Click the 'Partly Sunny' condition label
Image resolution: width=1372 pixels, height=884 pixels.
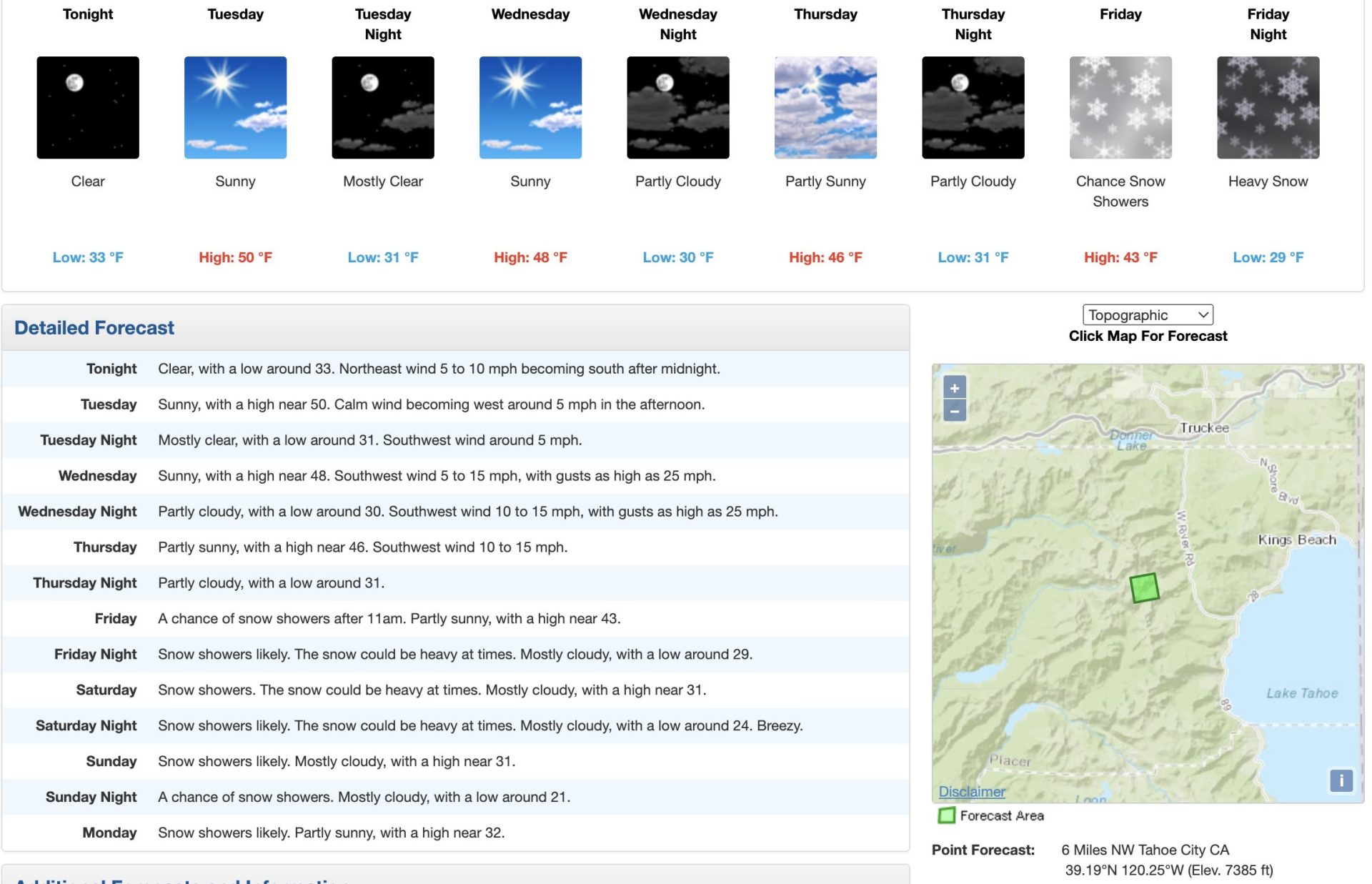[x=825, y=182]
